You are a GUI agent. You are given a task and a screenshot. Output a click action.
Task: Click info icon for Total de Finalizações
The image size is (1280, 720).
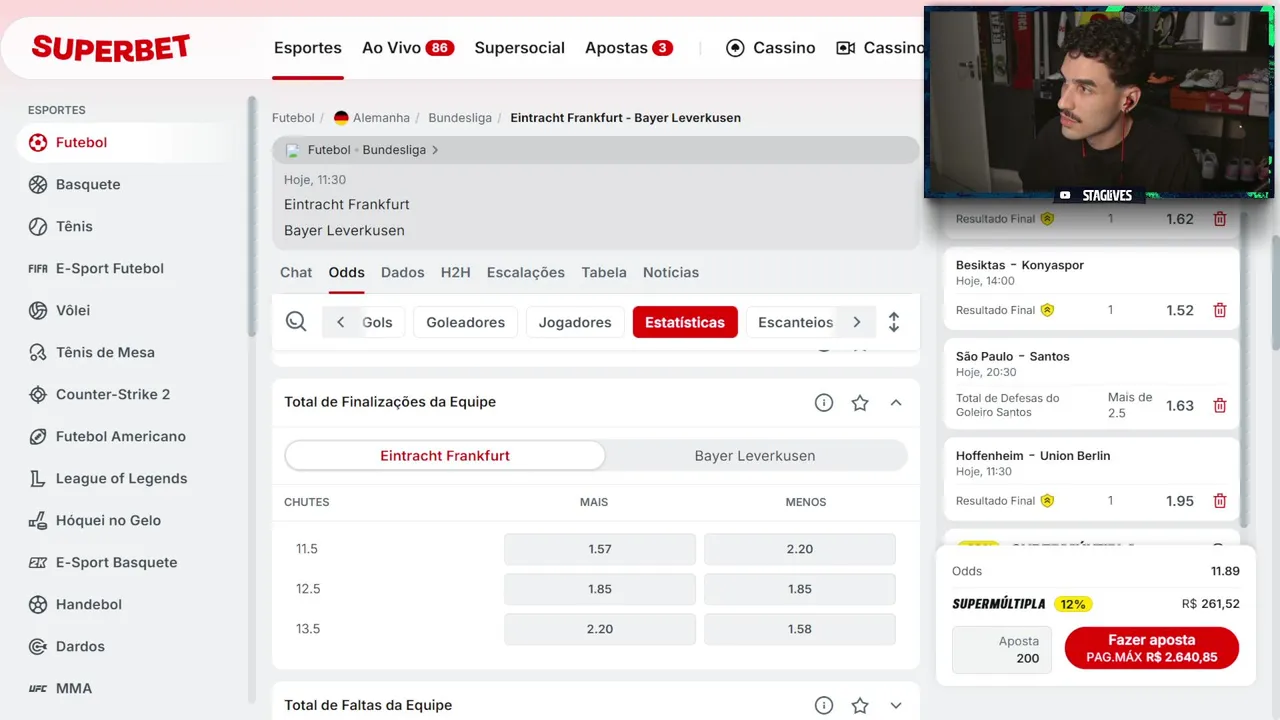[x=824, y=402]
